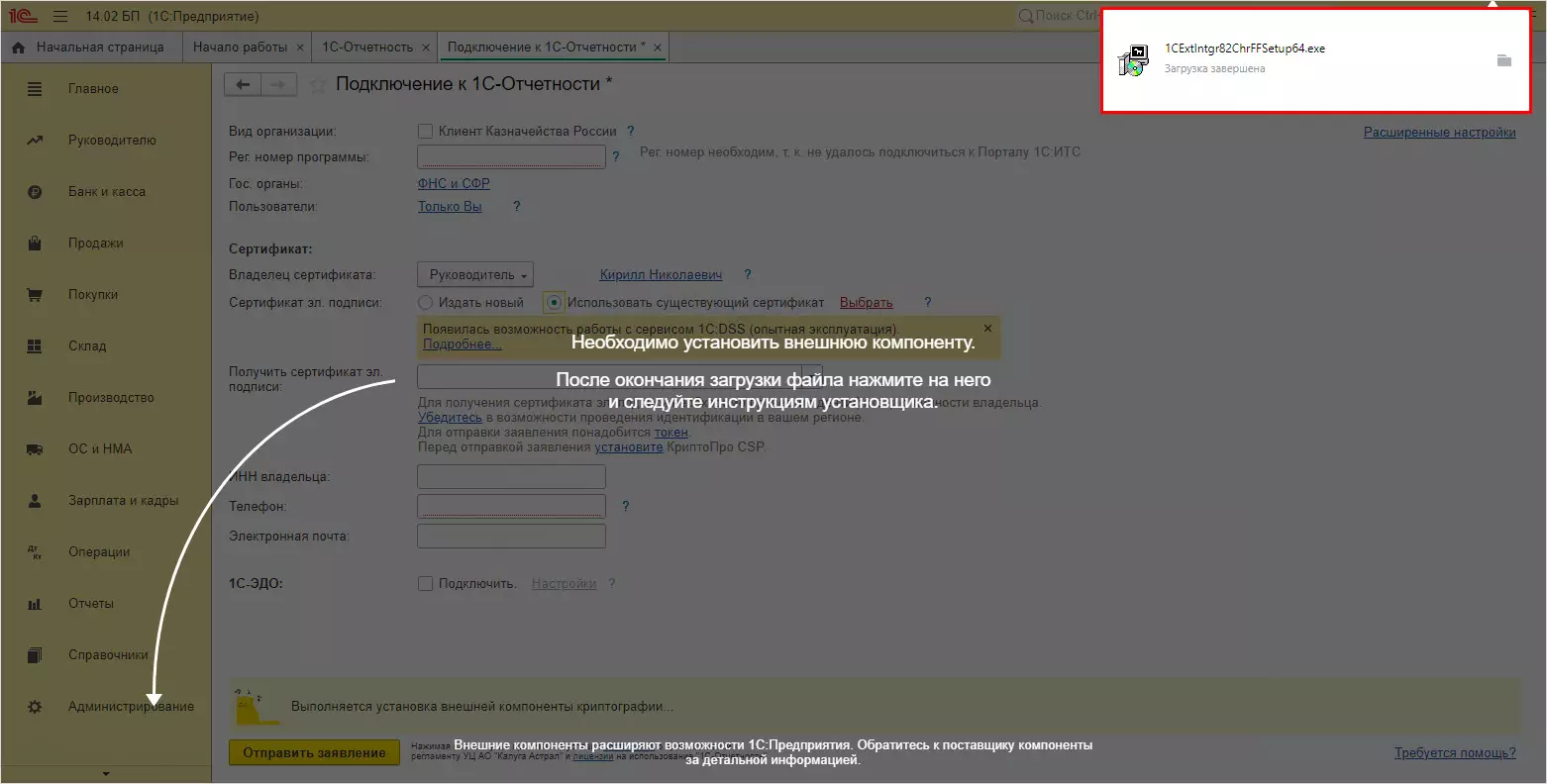Focus the ИНН владельца field

click(511, 477)
